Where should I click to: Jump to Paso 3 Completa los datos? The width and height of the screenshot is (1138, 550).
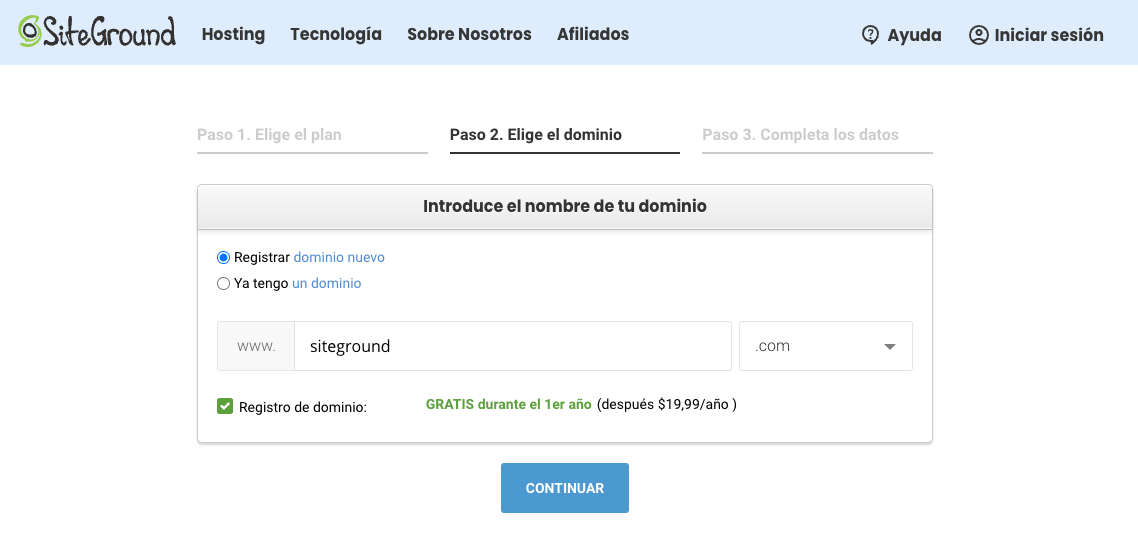(x=800, y=135)
